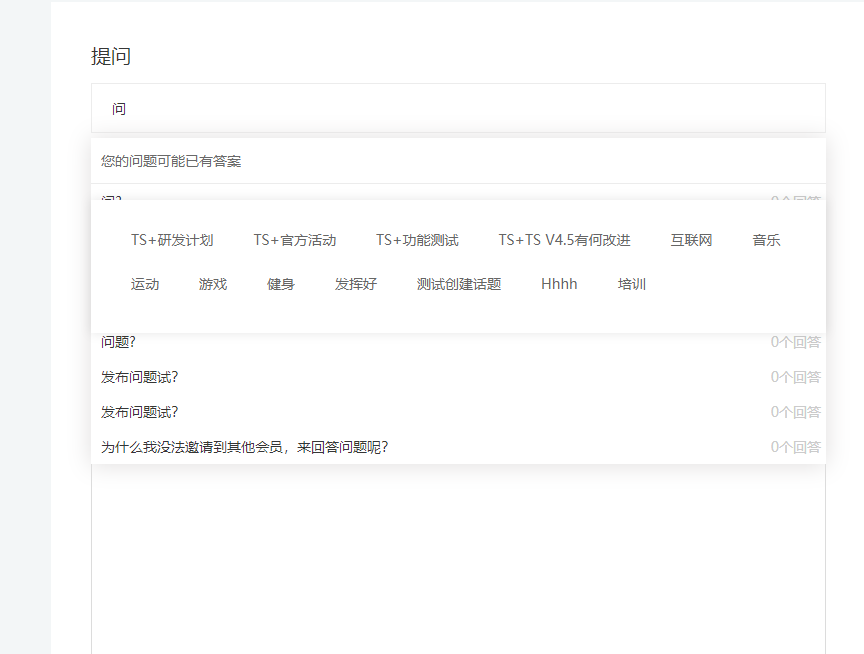Open the question 为什么我没法邀请到其他会员，来回答问题呢?
The height and width of the screenshot is (654, 864).
click(242, 447)
